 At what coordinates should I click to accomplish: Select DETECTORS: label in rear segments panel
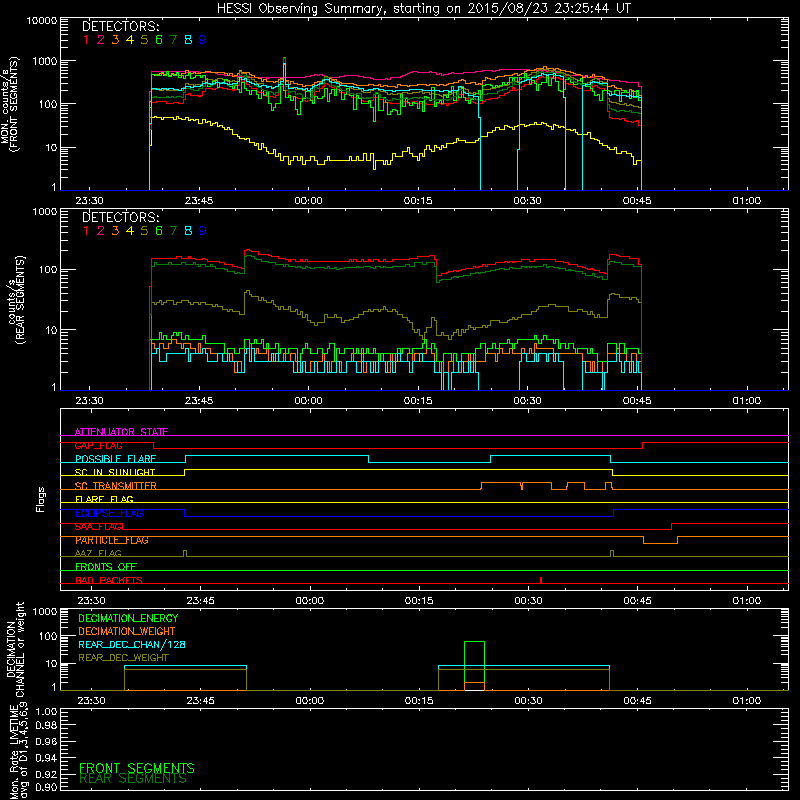(x=121, y=217)
